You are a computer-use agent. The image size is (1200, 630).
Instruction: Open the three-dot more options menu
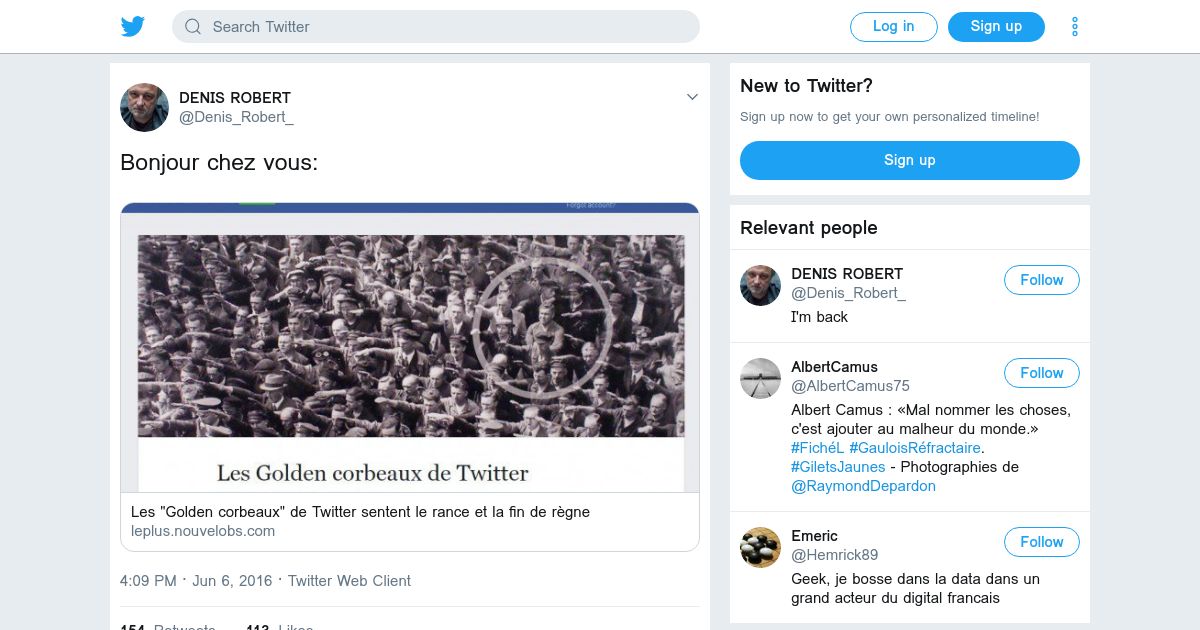(x=1075, y=27)
